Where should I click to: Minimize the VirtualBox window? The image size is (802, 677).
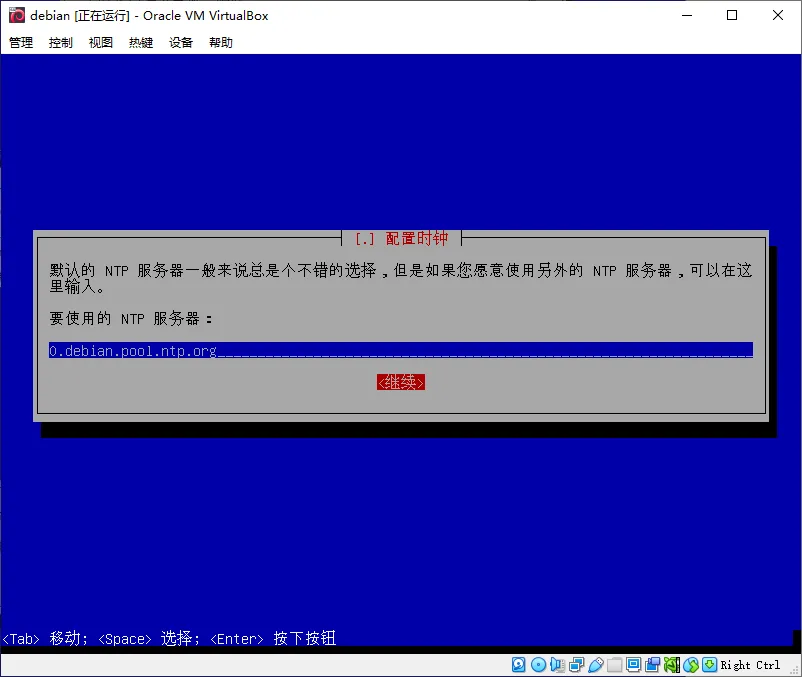(x=687, y=15)
